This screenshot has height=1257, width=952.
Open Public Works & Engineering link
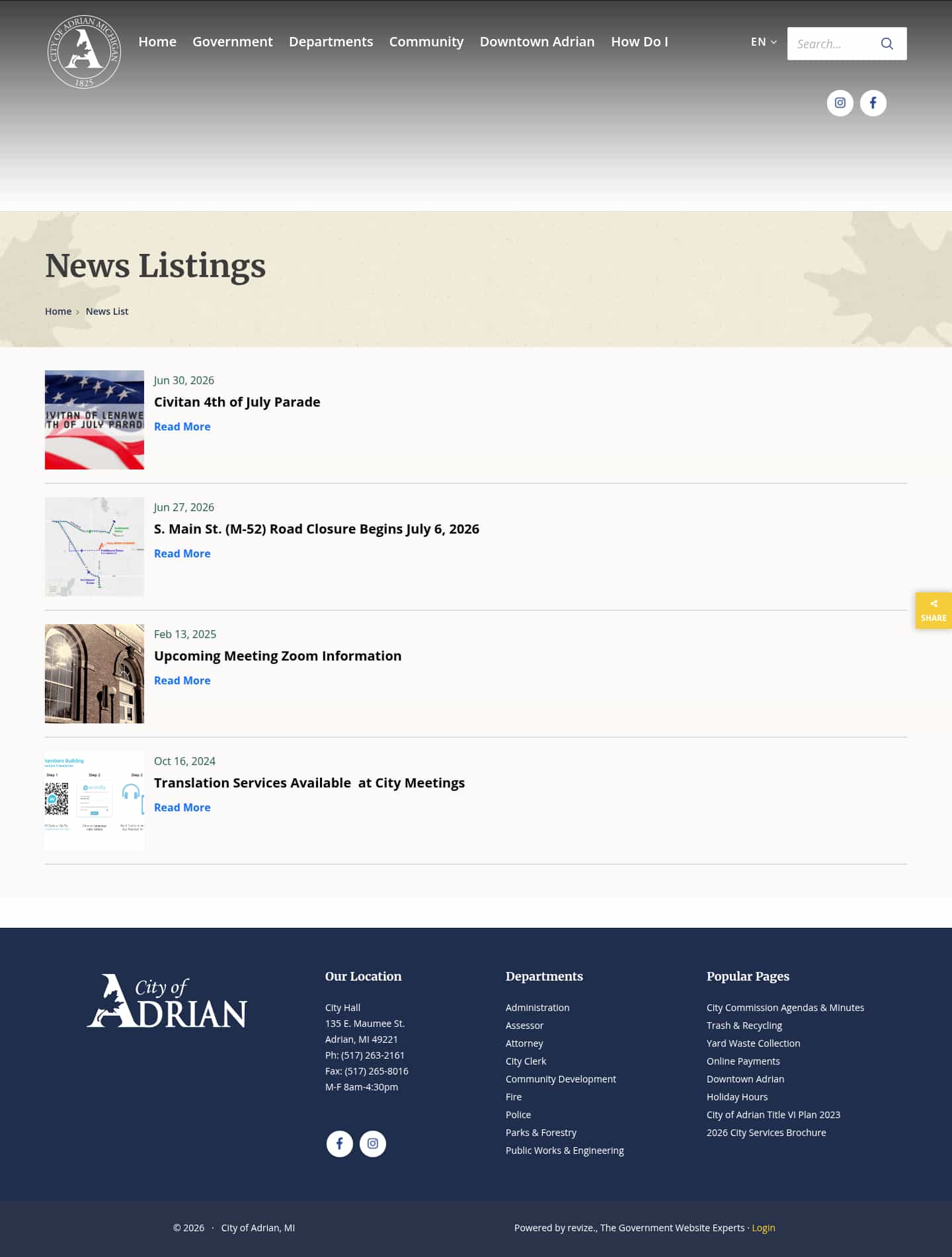click(x=565, y=1151)
